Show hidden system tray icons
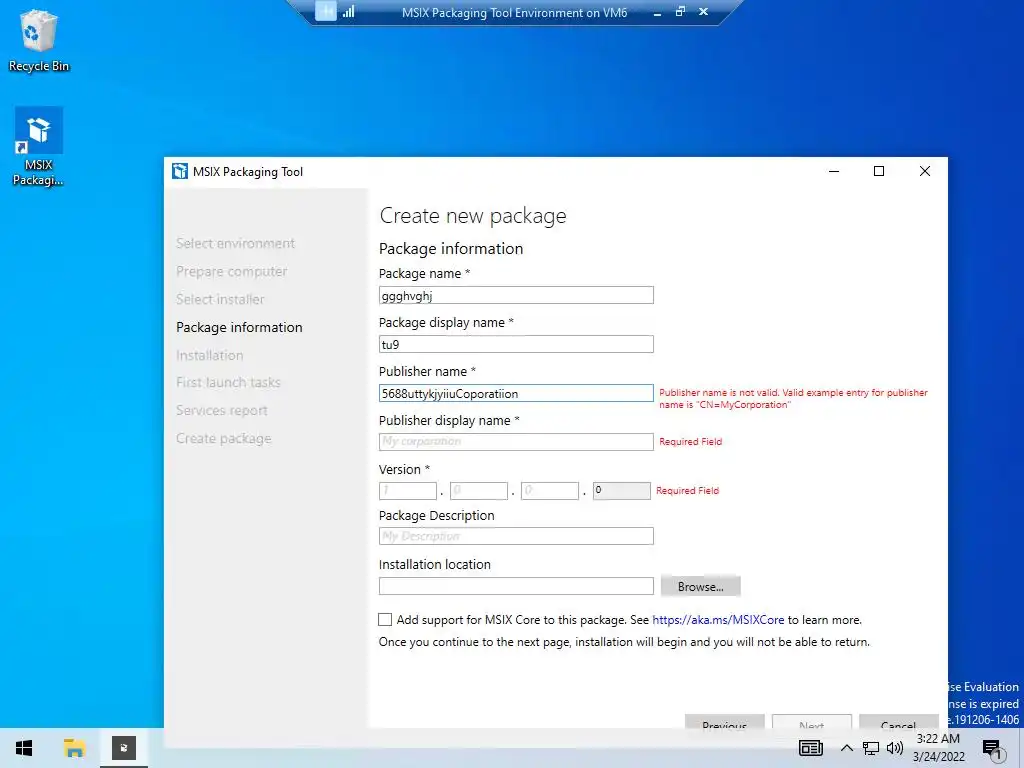The image size is (1024, 768). pyautogui.click(x=846, y=748)
